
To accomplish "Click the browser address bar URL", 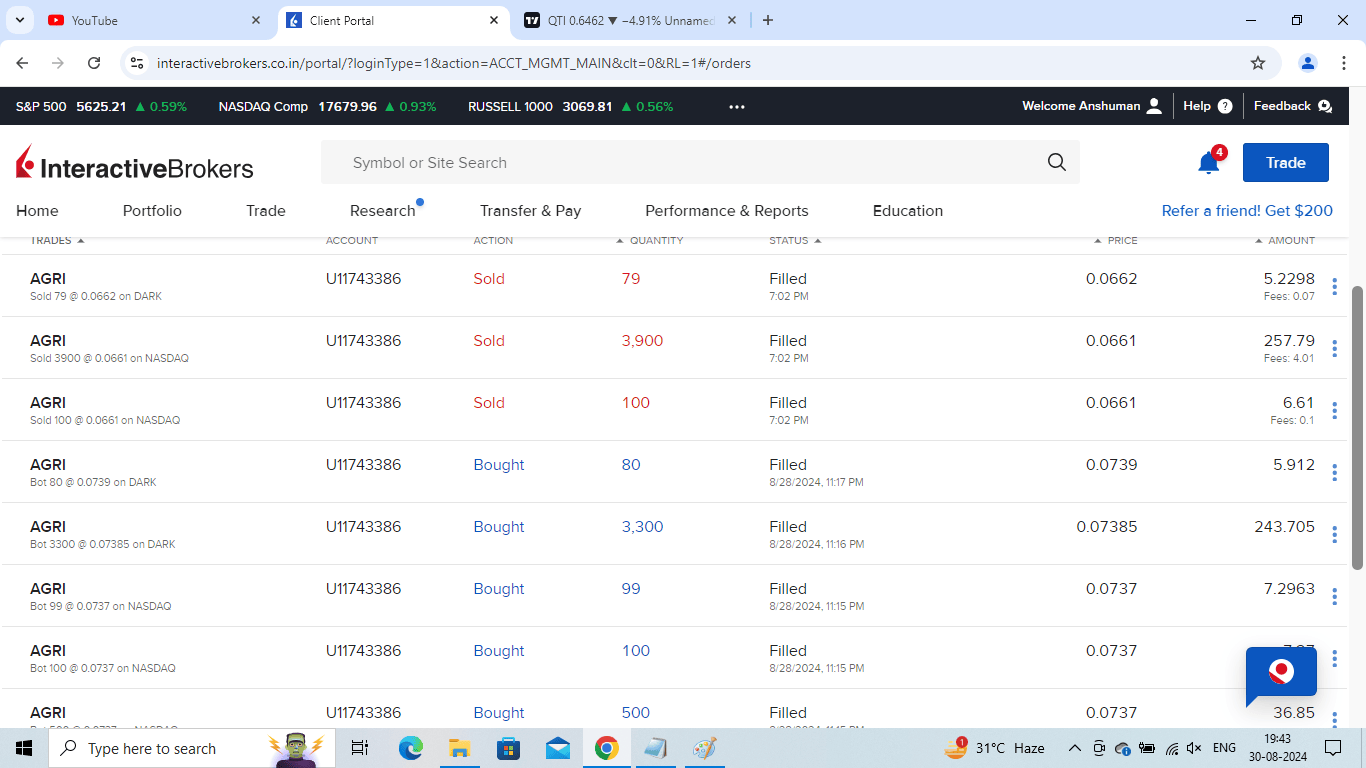I will [x=454, y=63].
